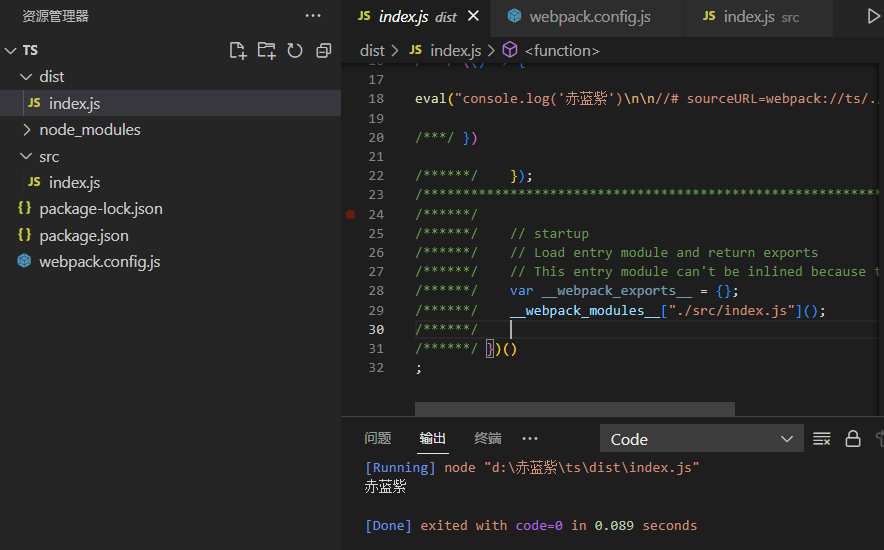884x550 pixels.
Task: Toggle the breakpoint on line 24
Action: 351,214
